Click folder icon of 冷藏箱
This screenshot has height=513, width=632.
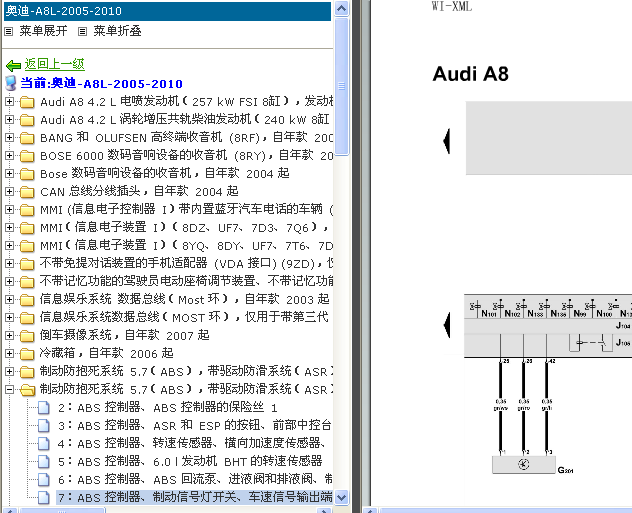click(27, 354)
